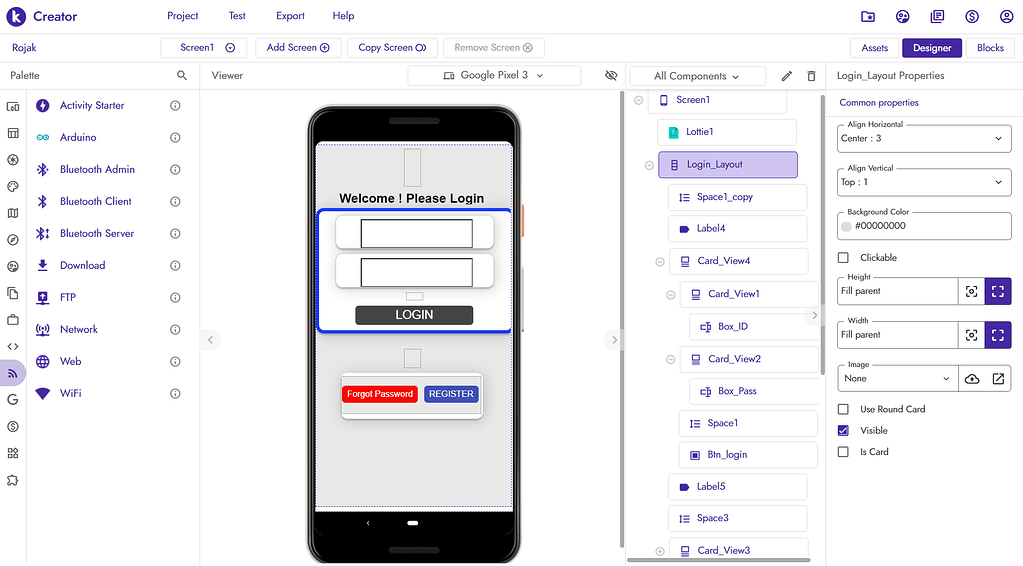Open the Test menu
The image size is (1023, 566).
click(237, 16)
